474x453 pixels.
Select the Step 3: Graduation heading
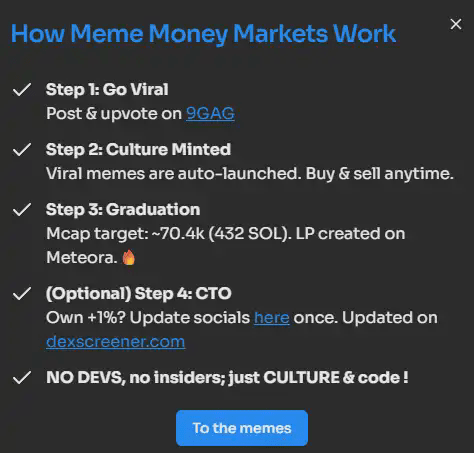pos(123,209)
